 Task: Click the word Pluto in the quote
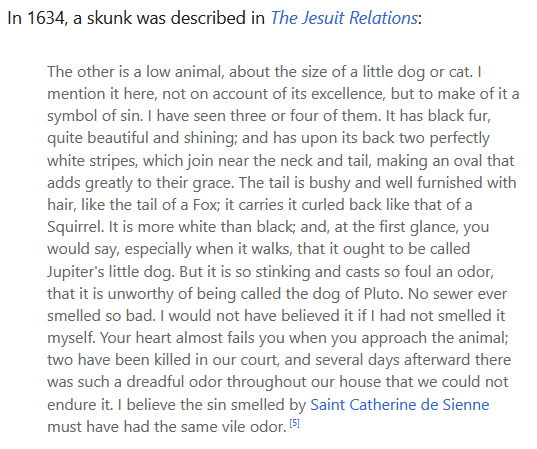click(x=383, y=294)
